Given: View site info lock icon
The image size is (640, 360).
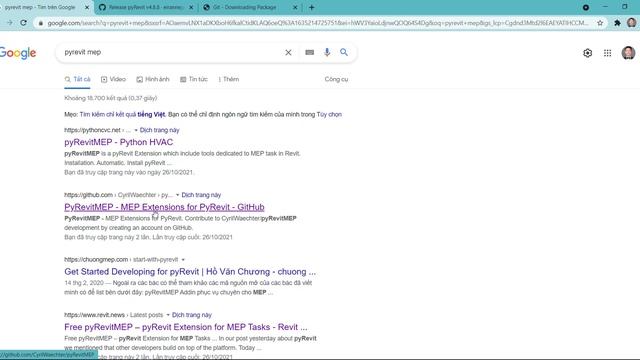Looking at the screenshot, I should point(40,23).
